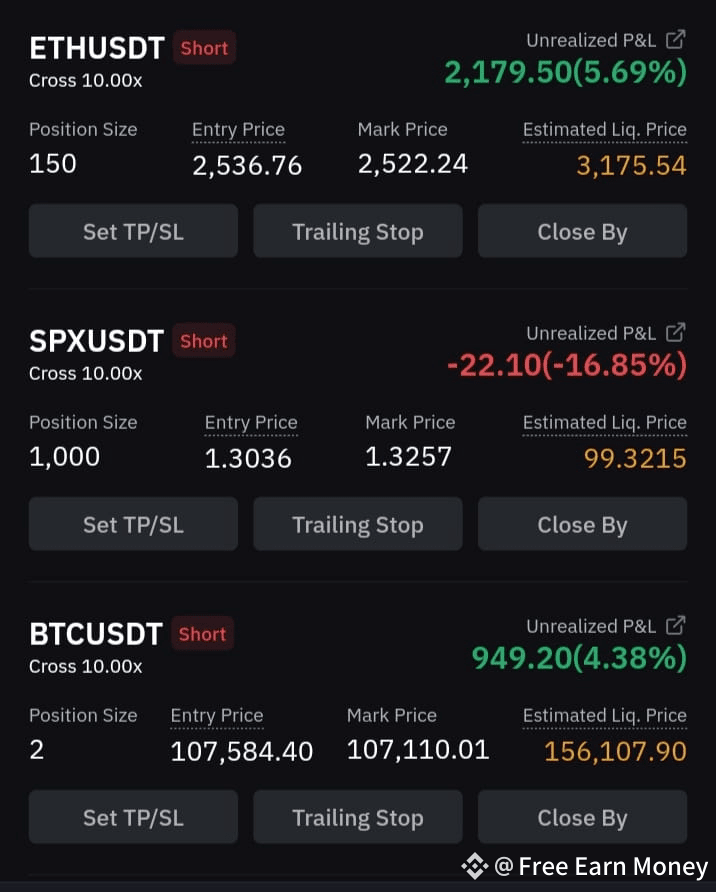
Task: Set TP/SL for the SPXUSDT position
Action: 133,524
